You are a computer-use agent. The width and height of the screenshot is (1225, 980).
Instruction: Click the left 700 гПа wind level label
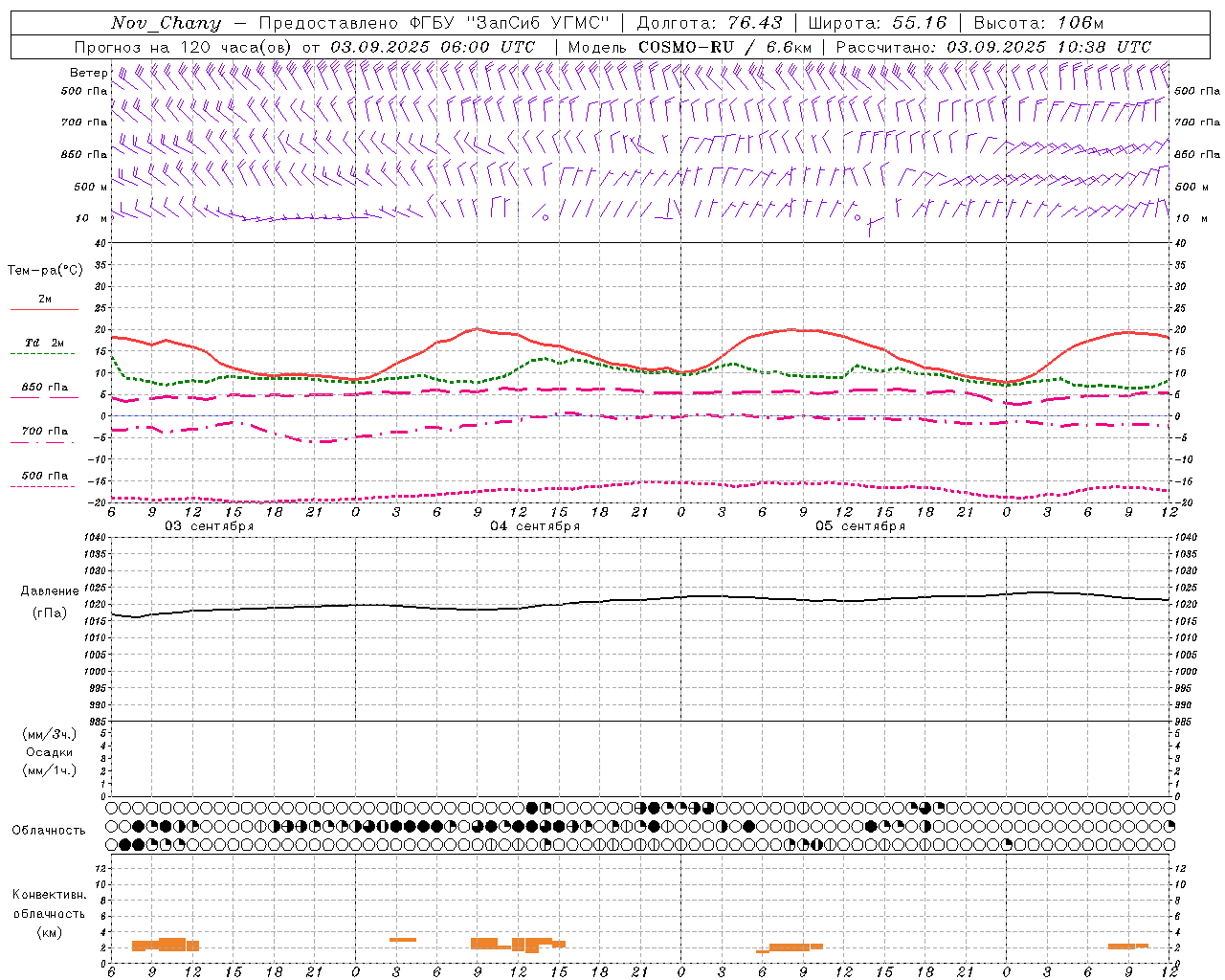tap(84, 122)
